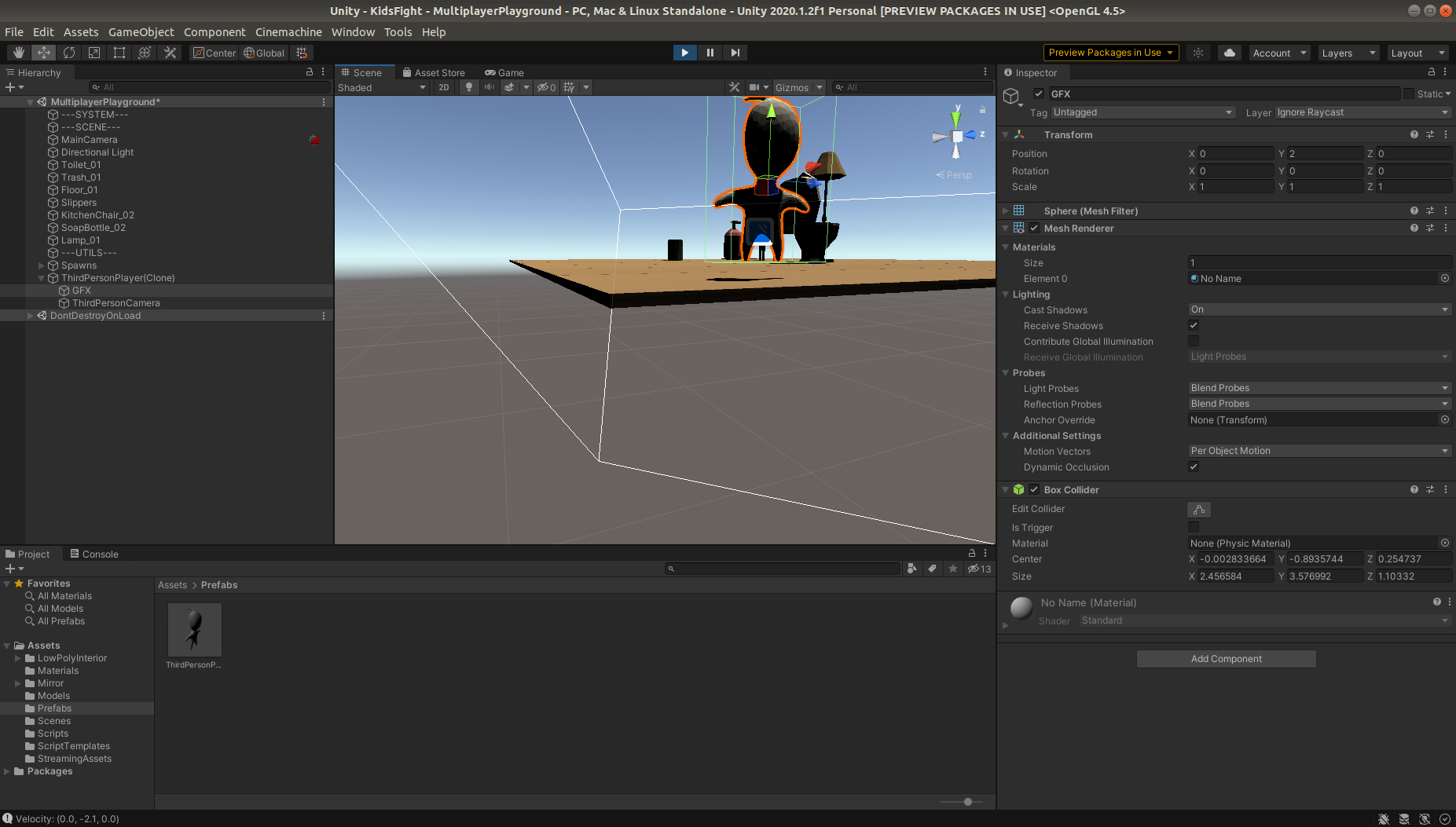Expand the Sphere (Mesh Filter) component
Screen dimensions: 1456x827
point(1006,210)
